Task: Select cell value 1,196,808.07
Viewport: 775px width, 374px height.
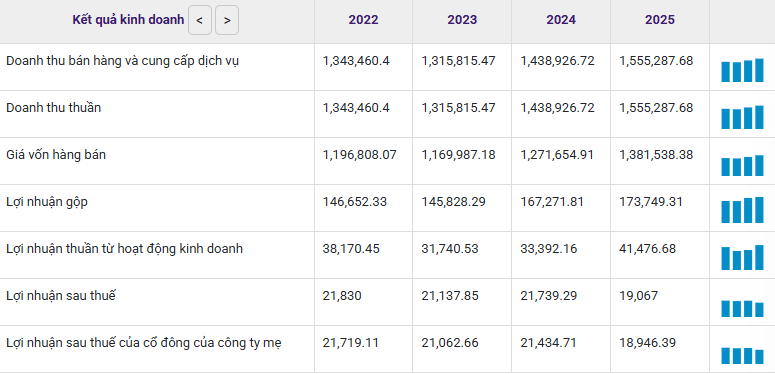Action: coord(359,155)
